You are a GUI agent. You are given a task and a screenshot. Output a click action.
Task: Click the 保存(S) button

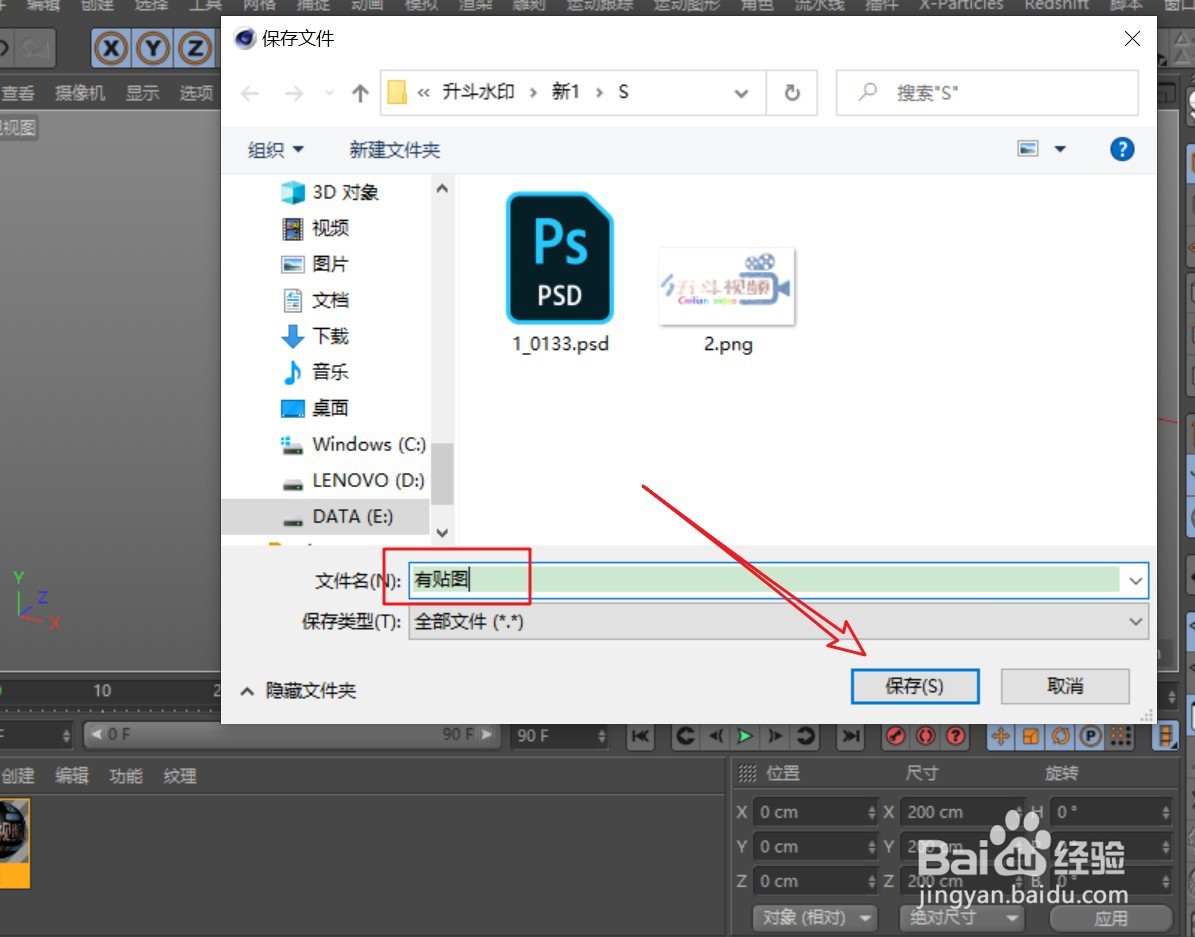point(915,686)
